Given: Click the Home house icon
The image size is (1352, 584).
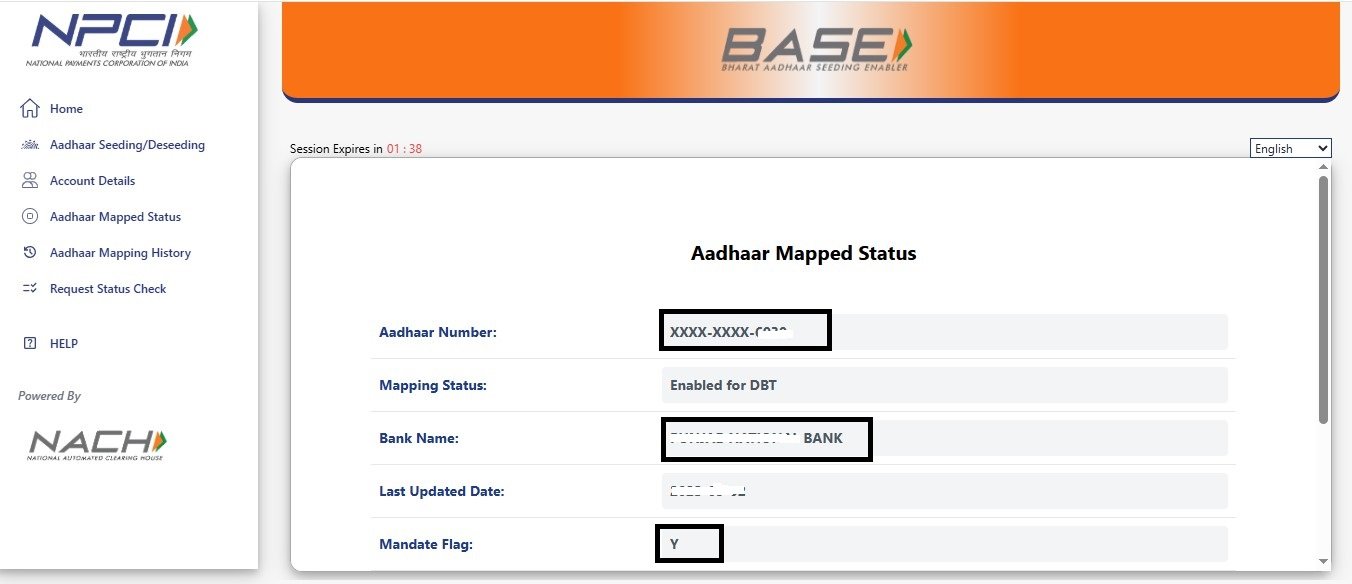Looking at the screenshot, I should (x=30, y=108).
